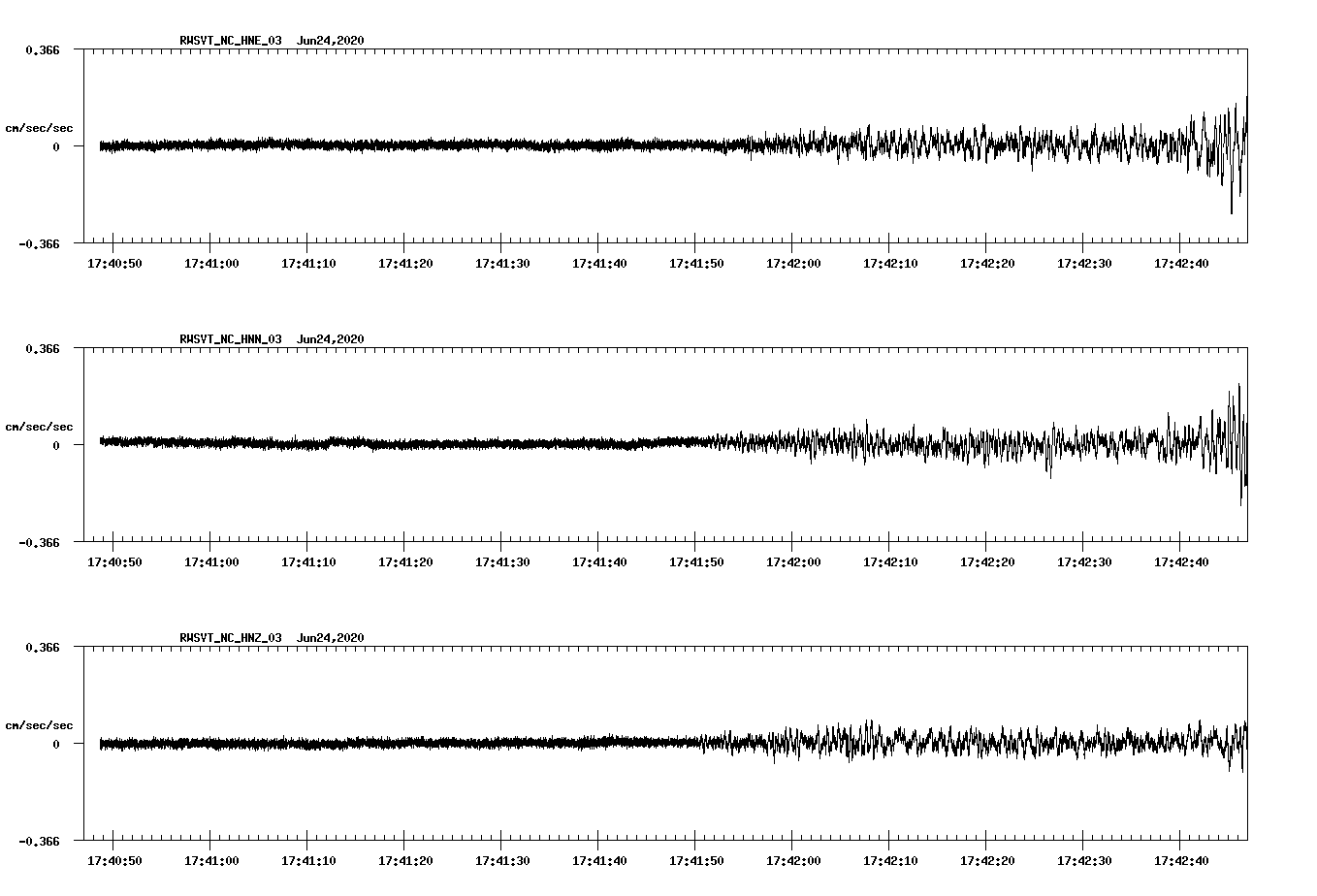Viewport: 1317px width, 896px height.
Task: Click the 17:41:00 time label on HNE plot
Action: coord(211,264)
